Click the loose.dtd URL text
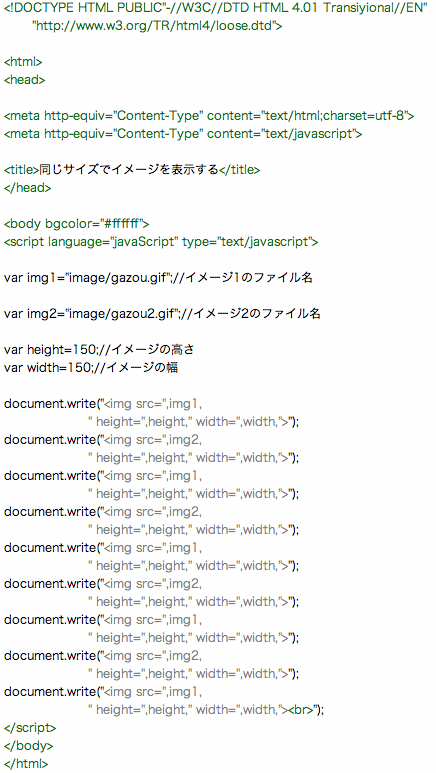This screenshot has width=436, height=773. click(157, 26)
